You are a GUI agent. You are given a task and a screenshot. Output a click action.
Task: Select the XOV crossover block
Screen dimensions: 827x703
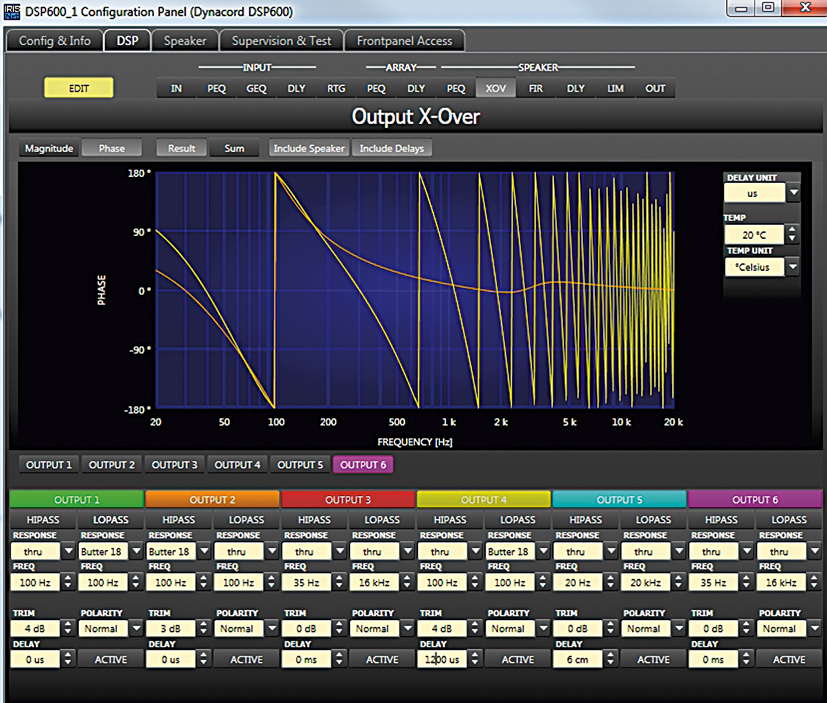496,88
